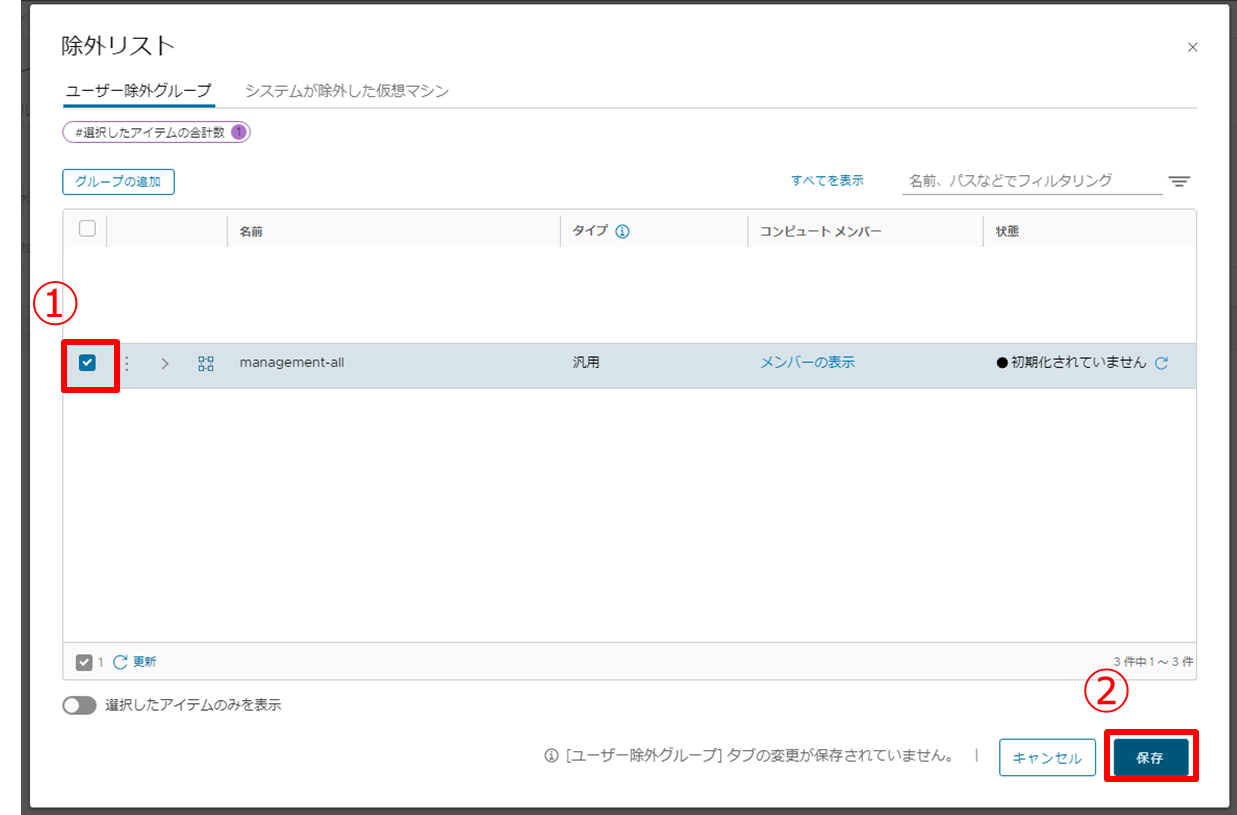Click the selected count checkbox in footer
Image resolution: width=1237 pixels, height=815 pixels.
coord(84,662)
